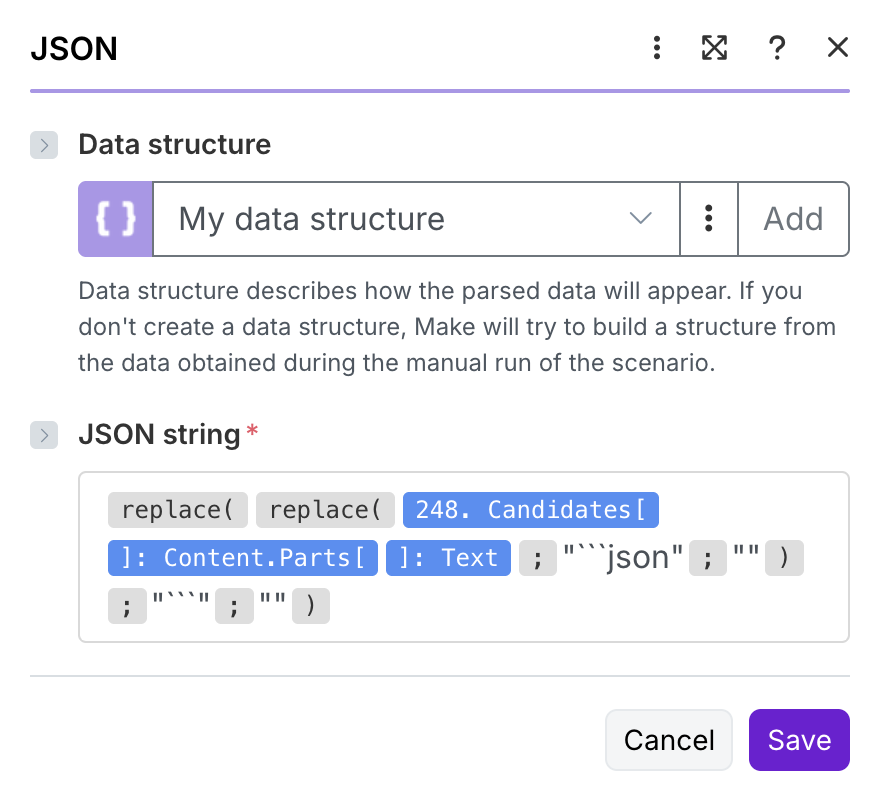The height and width of the screenshot is (794, 880).
Task: Open the My data structure dropdown
Action: click(x=416, y=219)
